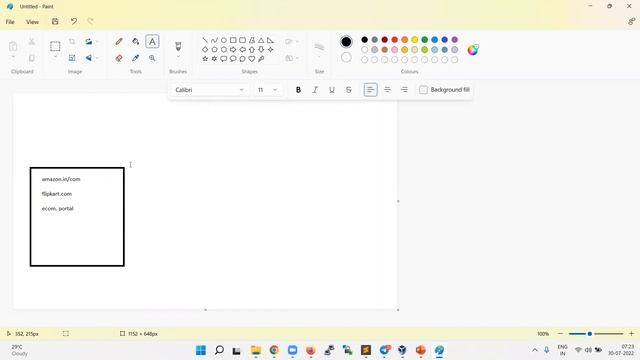640x360 pixels.
Task: Click the Text tool icon
Action: [152, 42]
